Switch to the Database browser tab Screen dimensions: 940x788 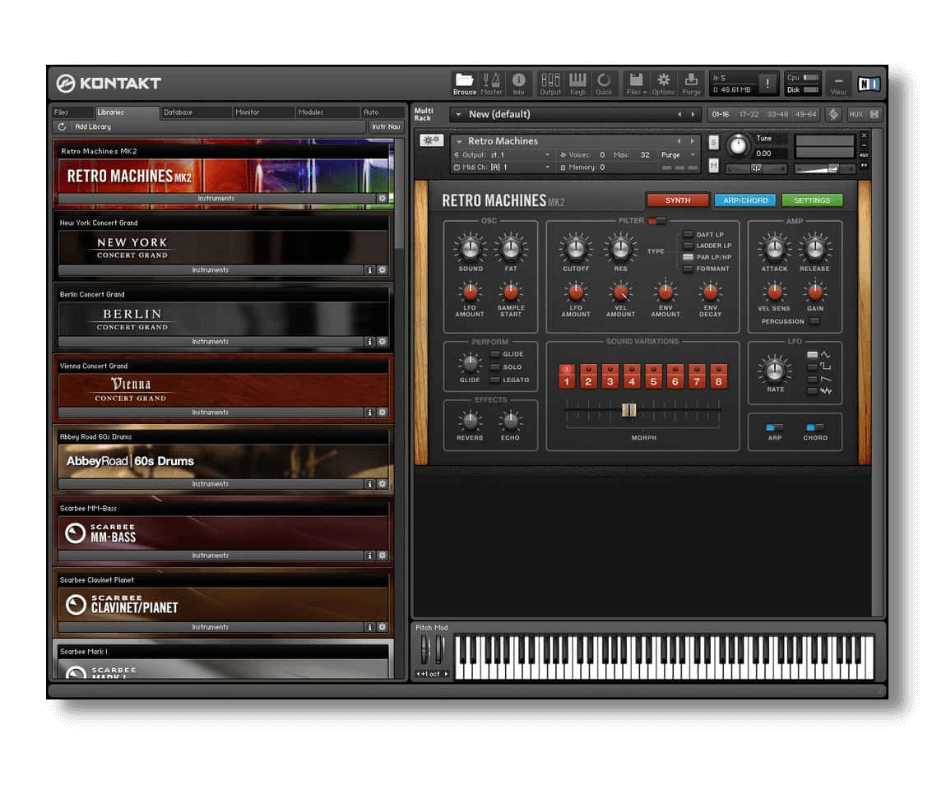(x=178, y=112)
